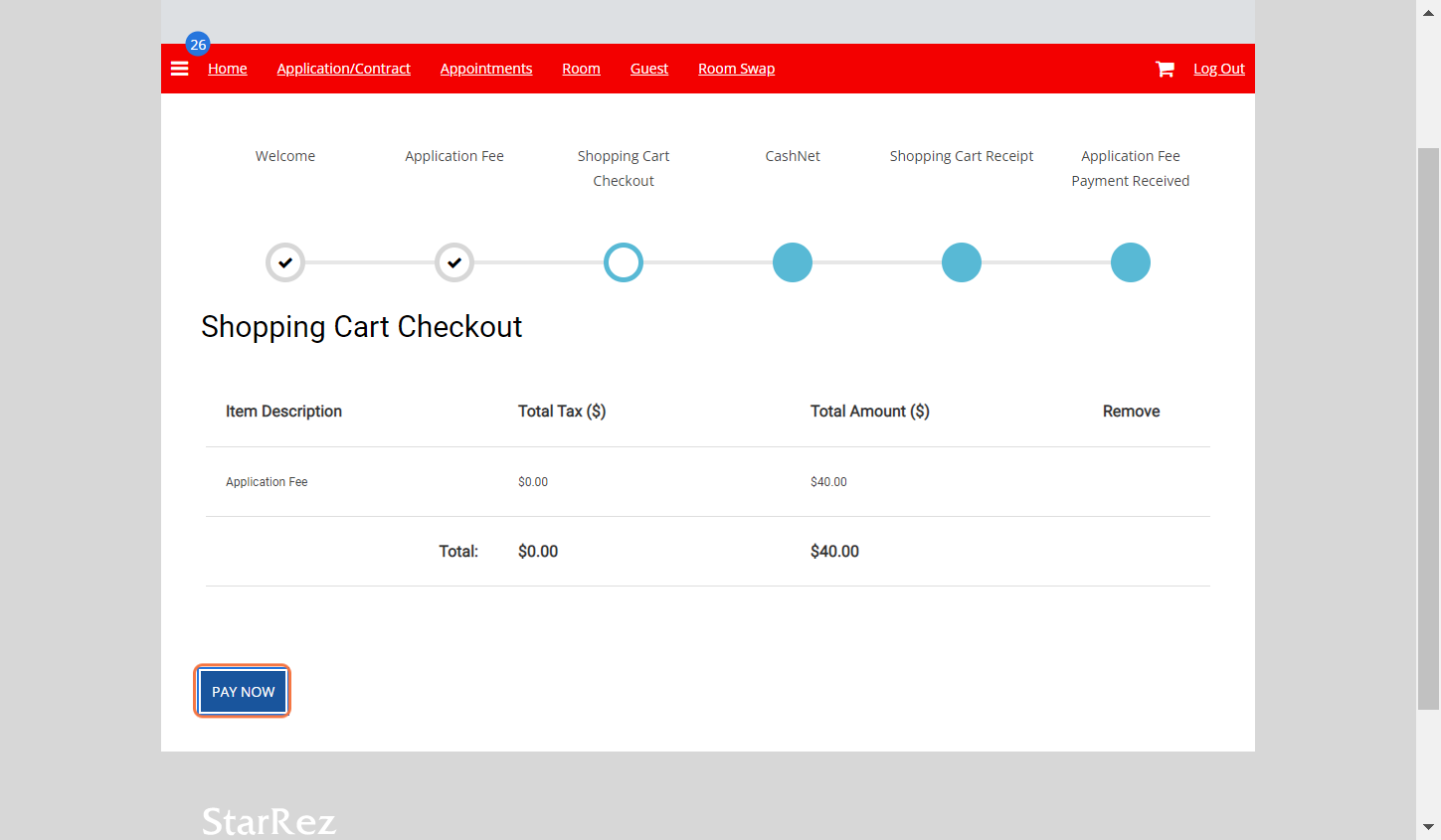Screen dimensions: 1441x840
Task: Click the 26 notifications badge
Action: pos(198,44)
